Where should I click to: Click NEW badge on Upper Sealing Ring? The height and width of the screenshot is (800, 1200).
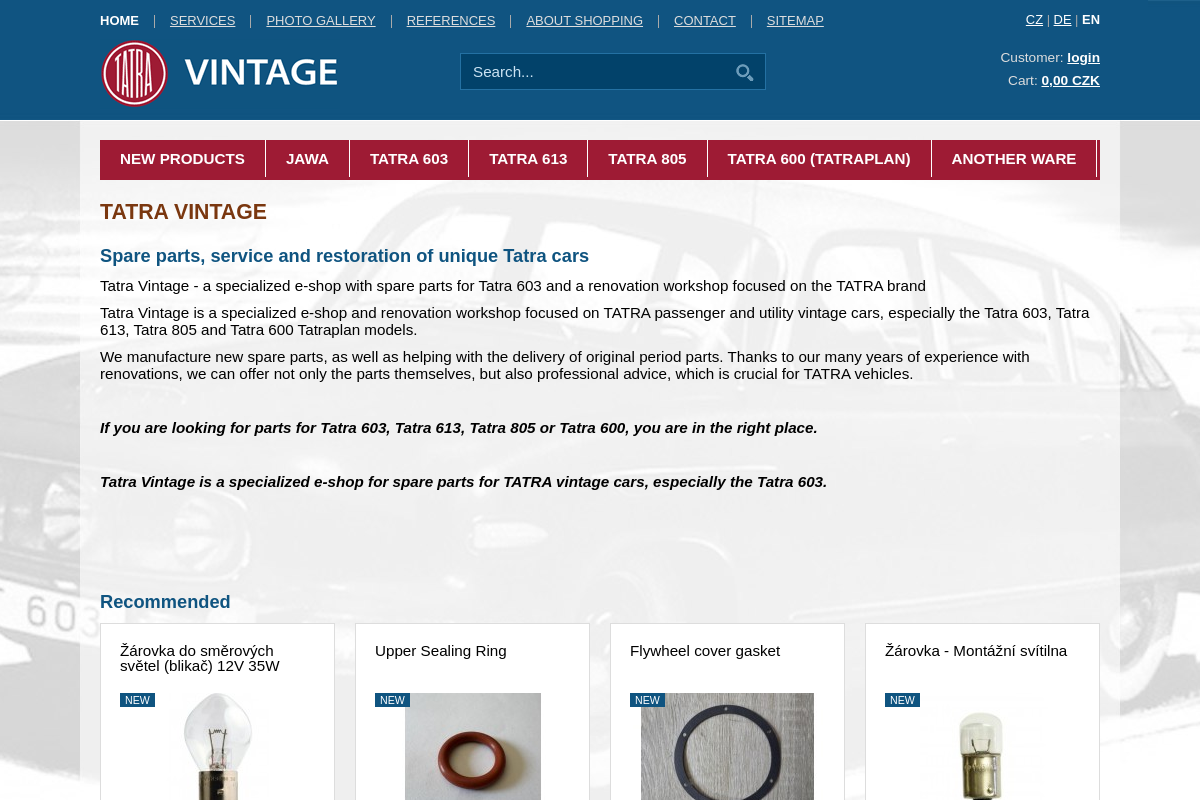coord(392,700)
